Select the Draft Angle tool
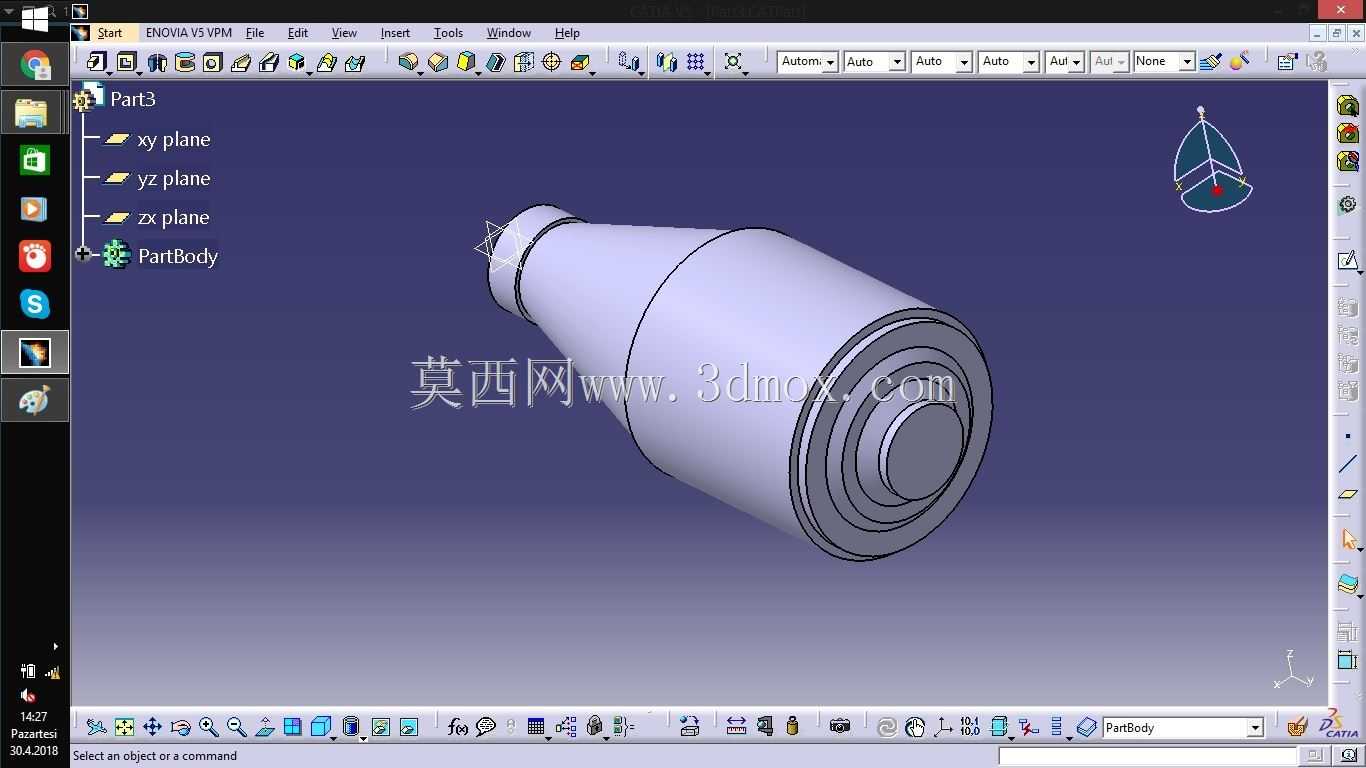1366x768 pixels. (466, 62)
